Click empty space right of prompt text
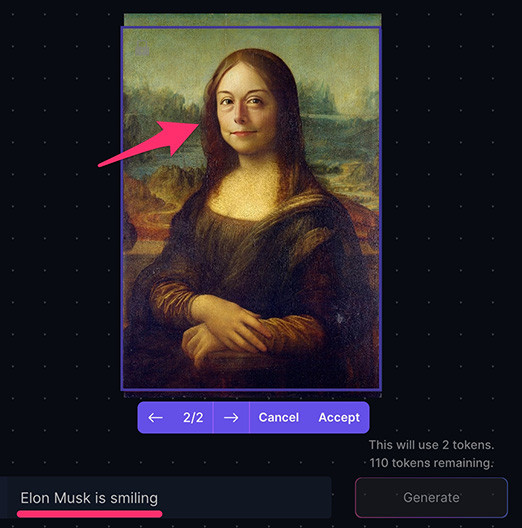 (x=246, y=497)
